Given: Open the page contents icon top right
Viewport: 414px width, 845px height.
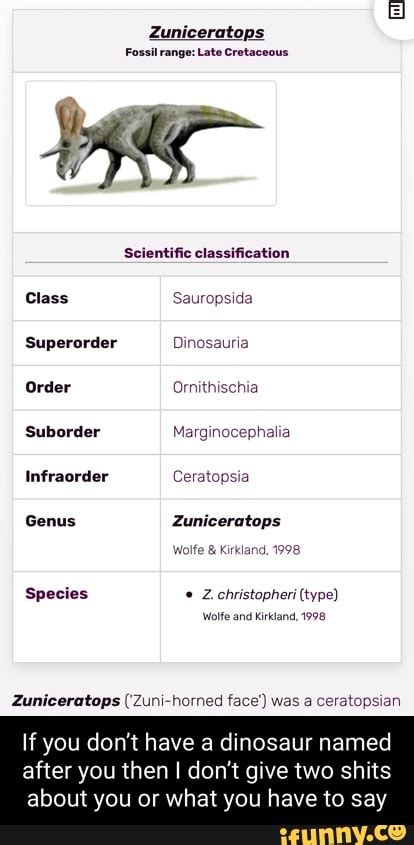Looking at the screenshot, I should (397, 10).
